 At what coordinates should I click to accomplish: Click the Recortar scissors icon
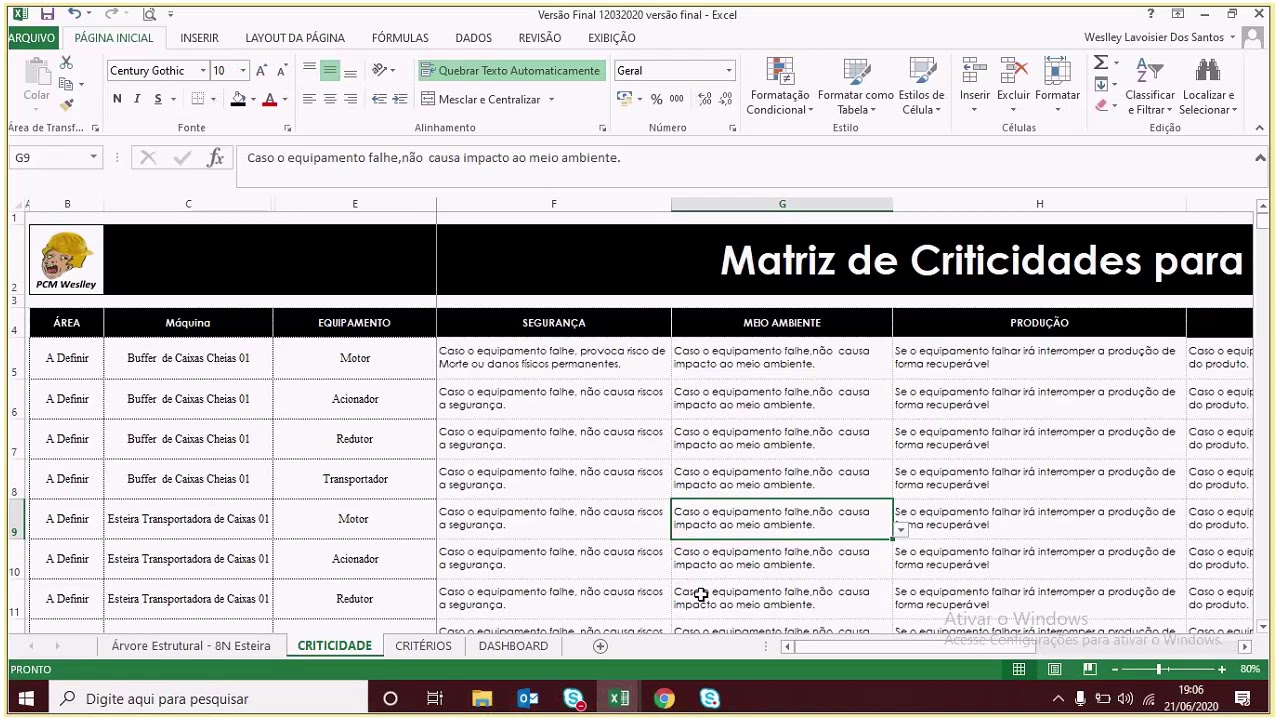tap(66, 63)
